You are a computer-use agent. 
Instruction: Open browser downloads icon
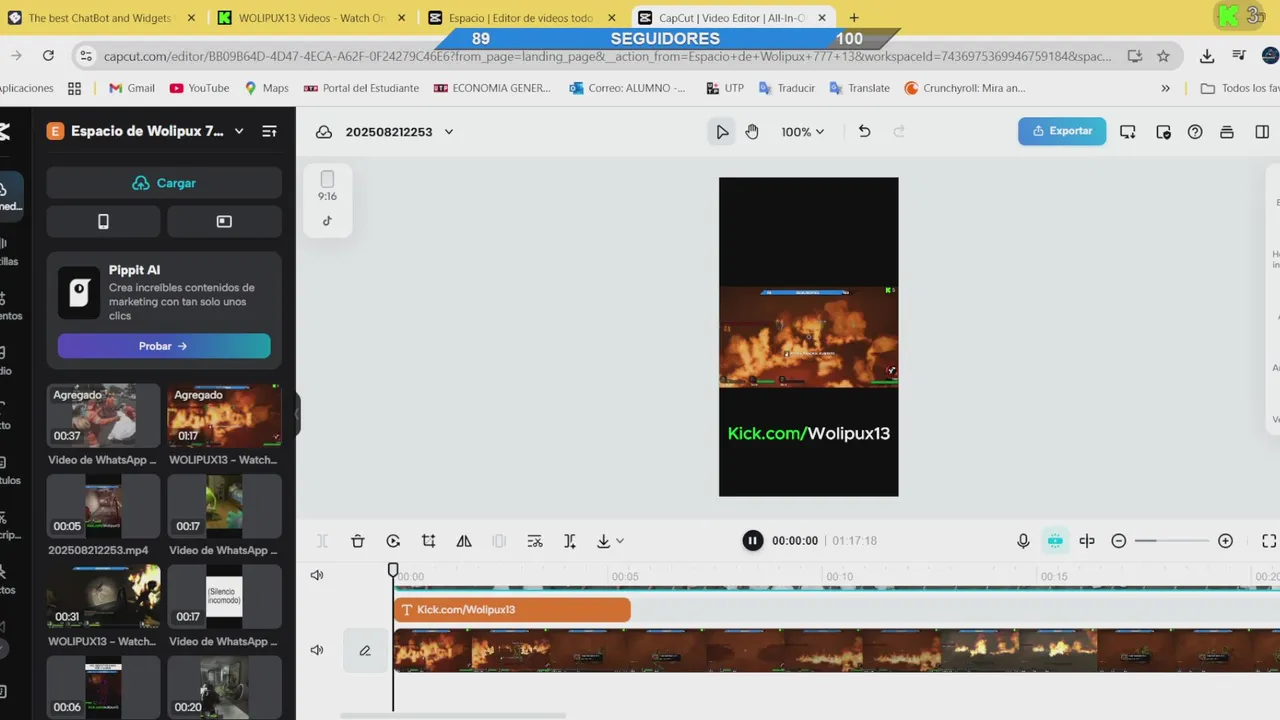click(1207, 56)
